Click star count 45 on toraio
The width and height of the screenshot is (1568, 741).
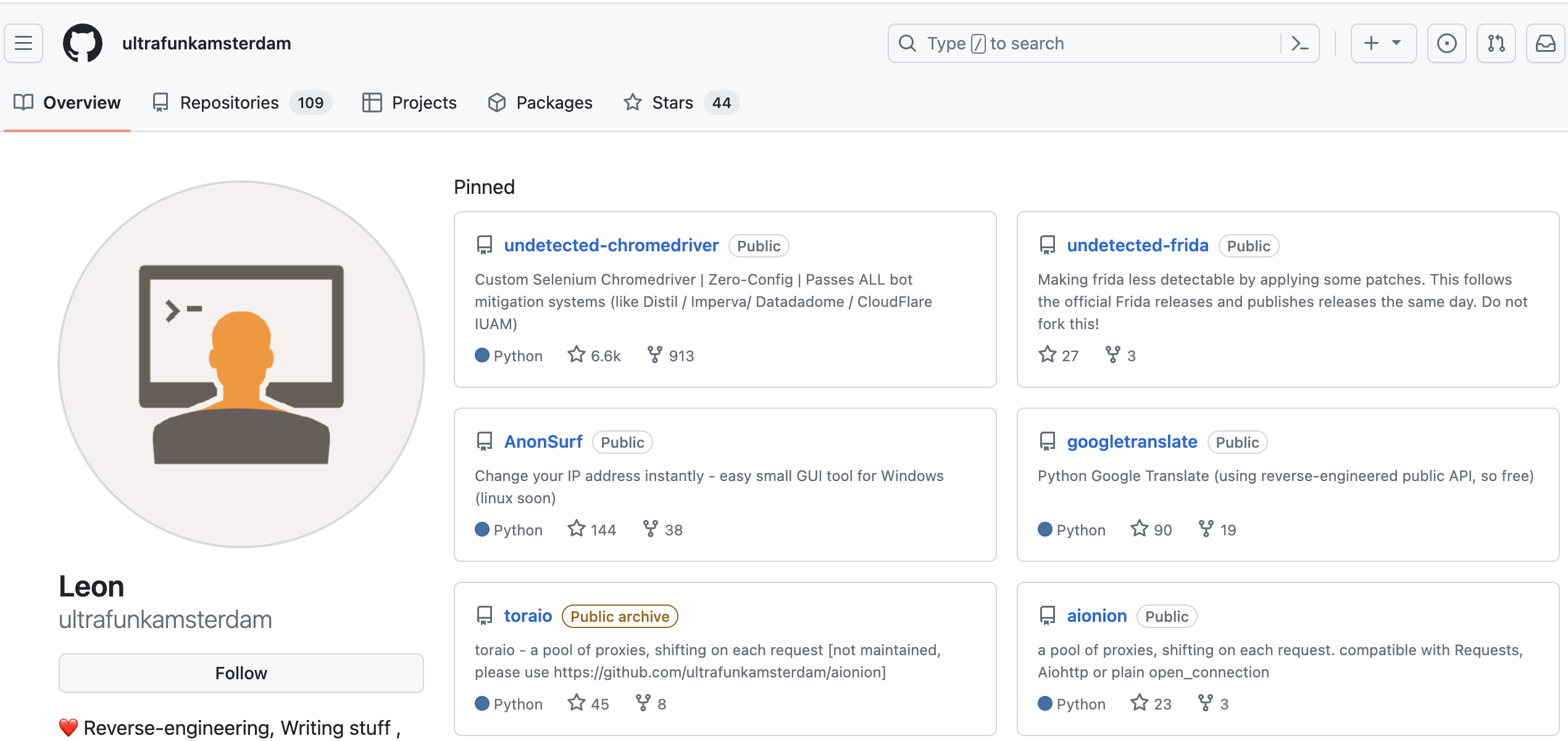point(588,704)
